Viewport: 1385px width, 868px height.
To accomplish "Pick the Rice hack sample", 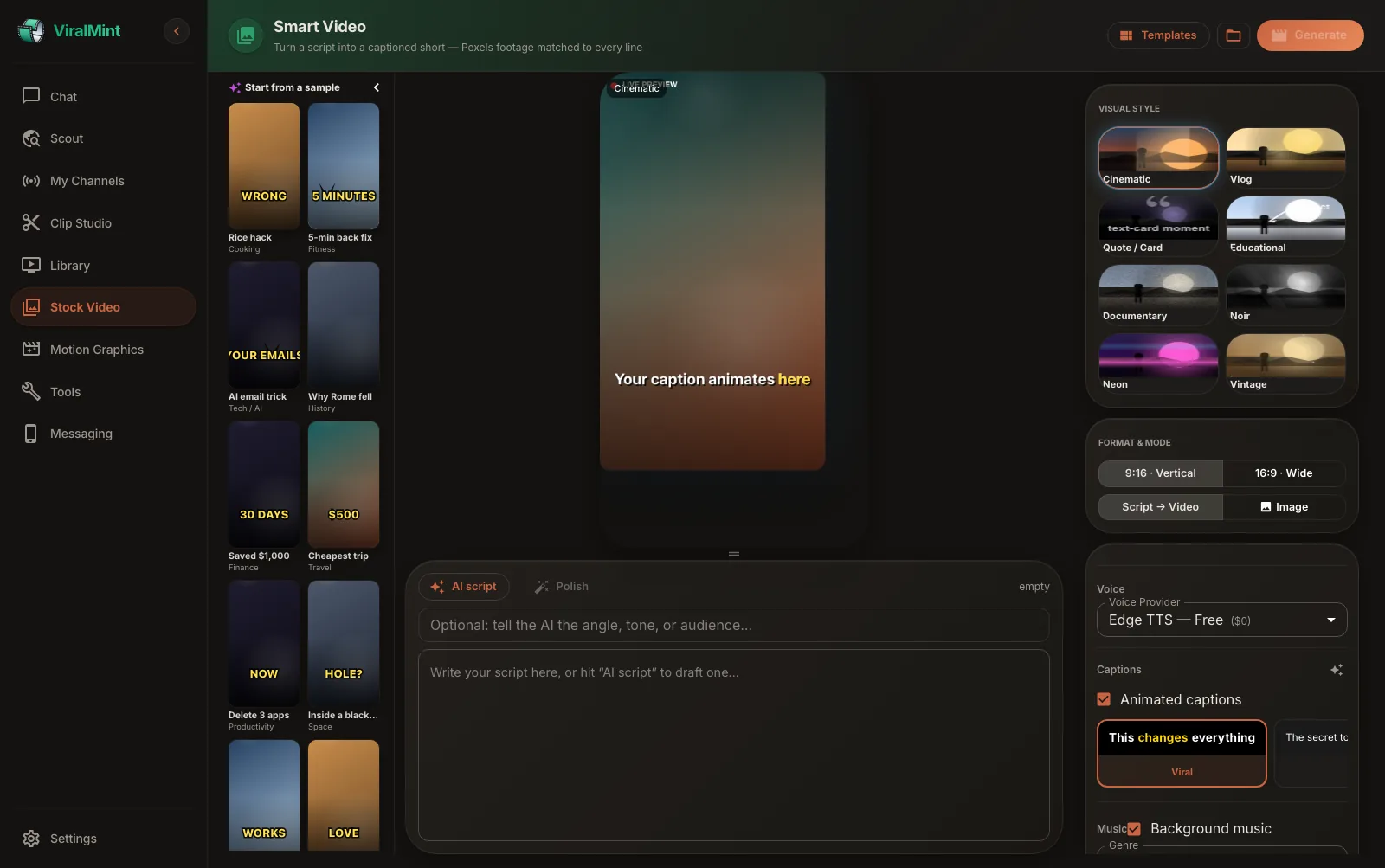I will click(x=264, y=178).
